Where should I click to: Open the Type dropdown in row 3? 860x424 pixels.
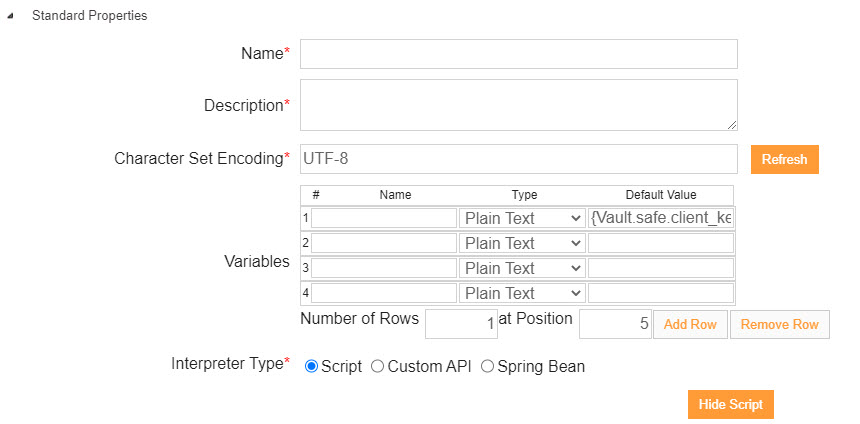(522, 268)
